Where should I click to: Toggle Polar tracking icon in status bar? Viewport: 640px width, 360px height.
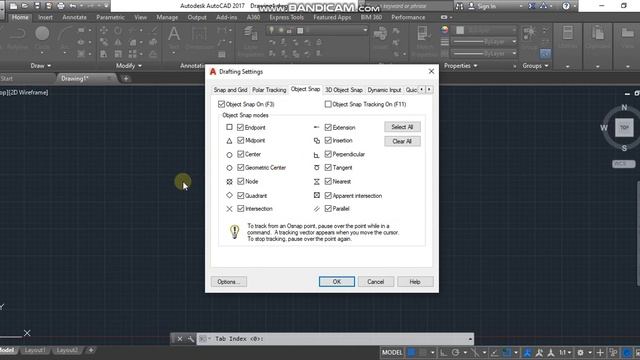(x=456, y=353)
